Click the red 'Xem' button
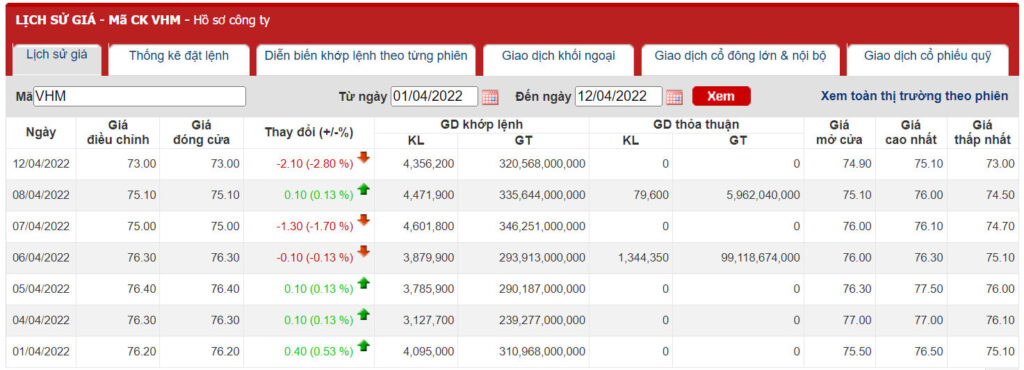This screenshot has width=1024, height=370. 721,97
